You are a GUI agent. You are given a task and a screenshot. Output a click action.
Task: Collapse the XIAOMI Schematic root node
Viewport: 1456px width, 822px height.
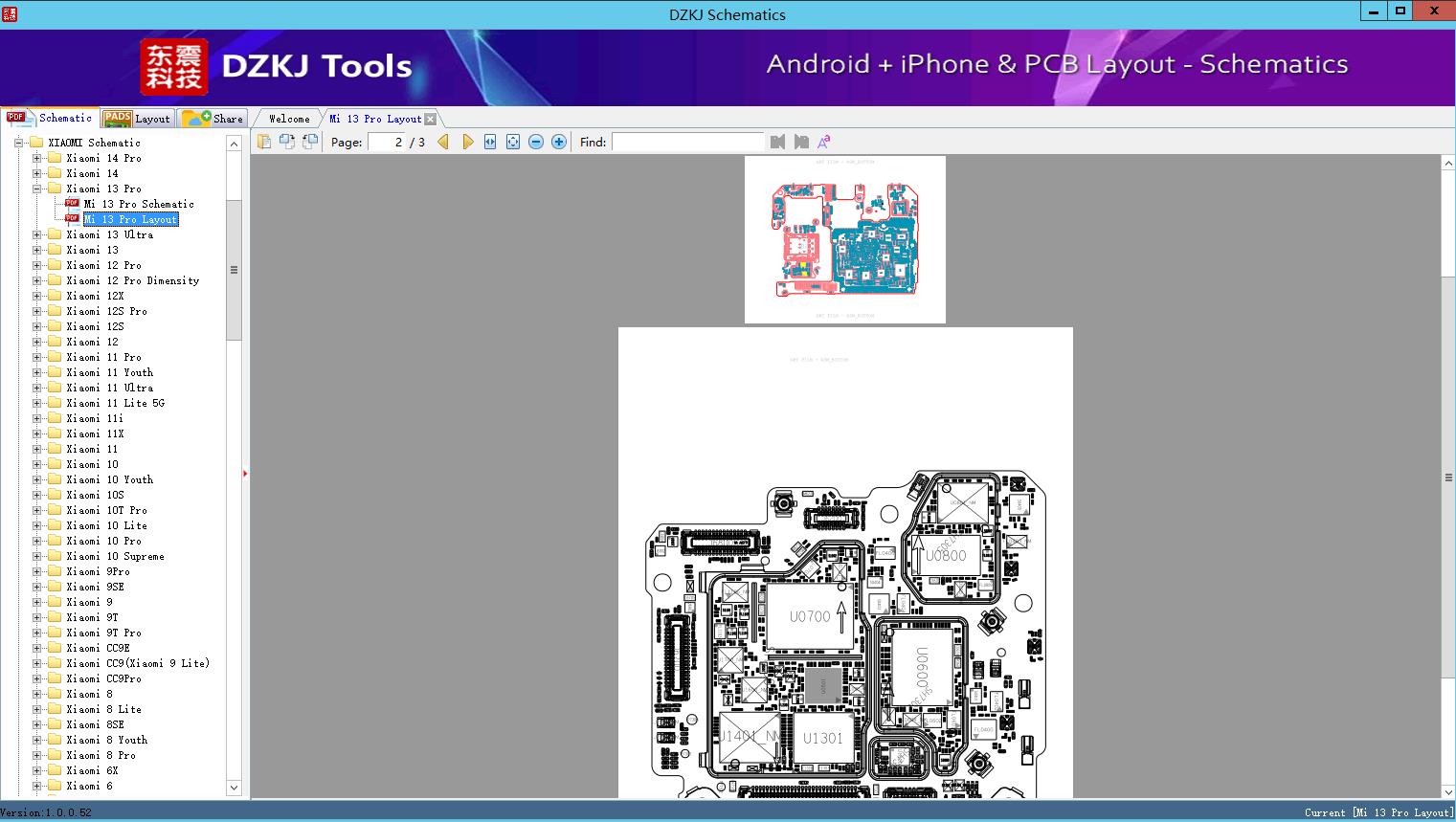pyautogui.click(x=18, y=143)
